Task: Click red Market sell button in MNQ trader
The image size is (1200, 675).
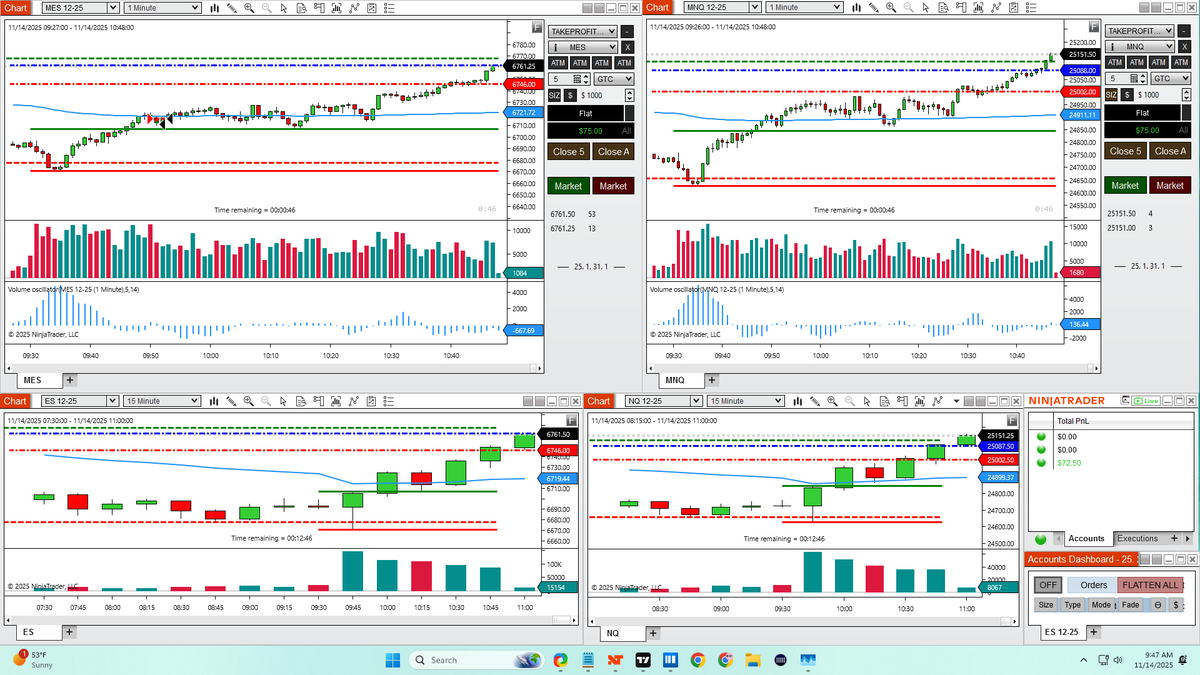Action: click(1170, 185)
